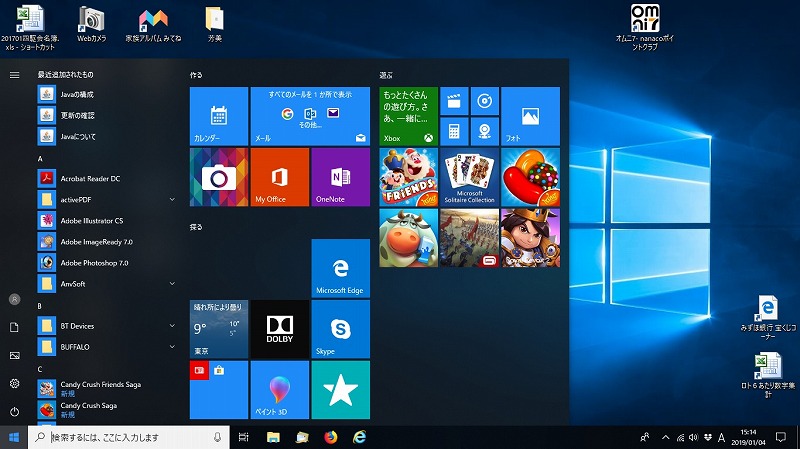
Task: Launch the Microsoft Edge tile
Action: (340, 268)
